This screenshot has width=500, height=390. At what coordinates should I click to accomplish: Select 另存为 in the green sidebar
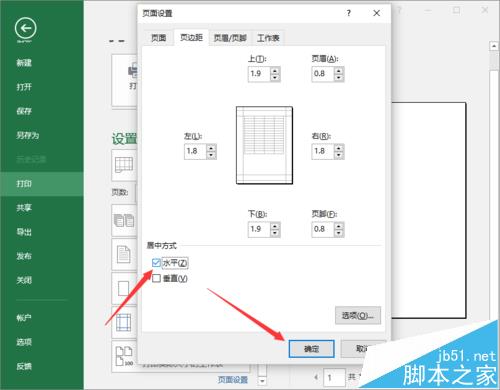[28, 135]
